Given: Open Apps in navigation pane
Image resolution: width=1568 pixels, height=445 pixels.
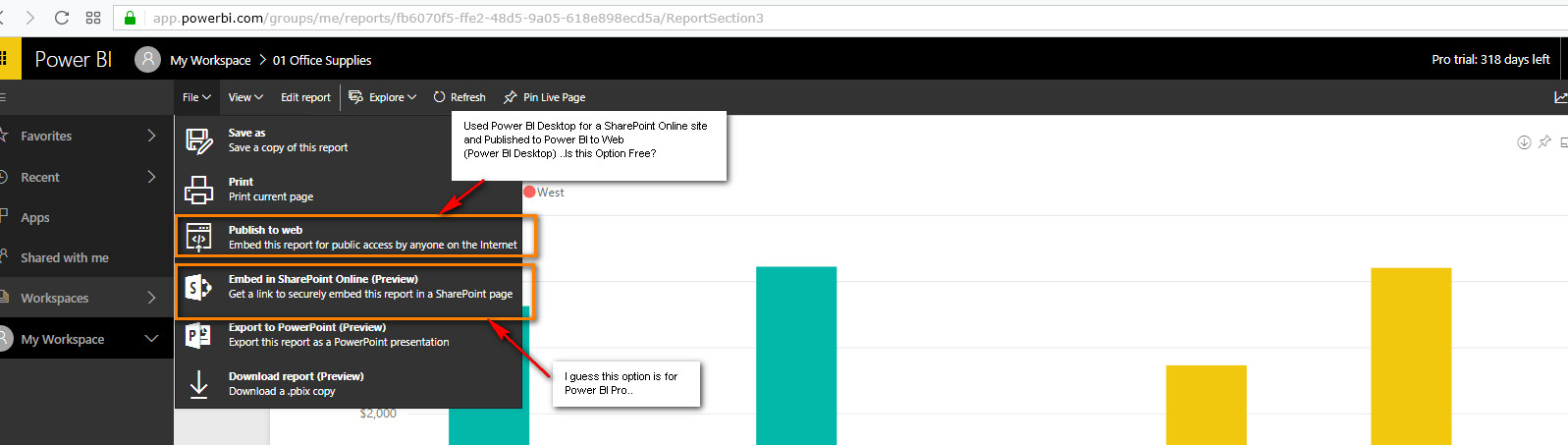Looking at the screenshot, I should [35, 217].
